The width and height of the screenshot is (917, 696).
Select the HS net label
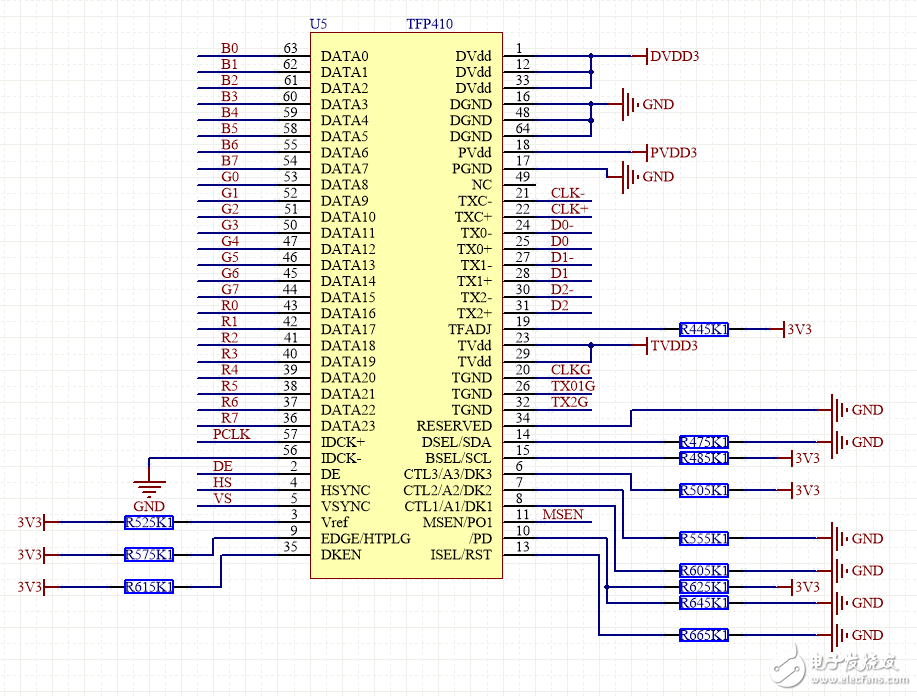coord(222,482)
